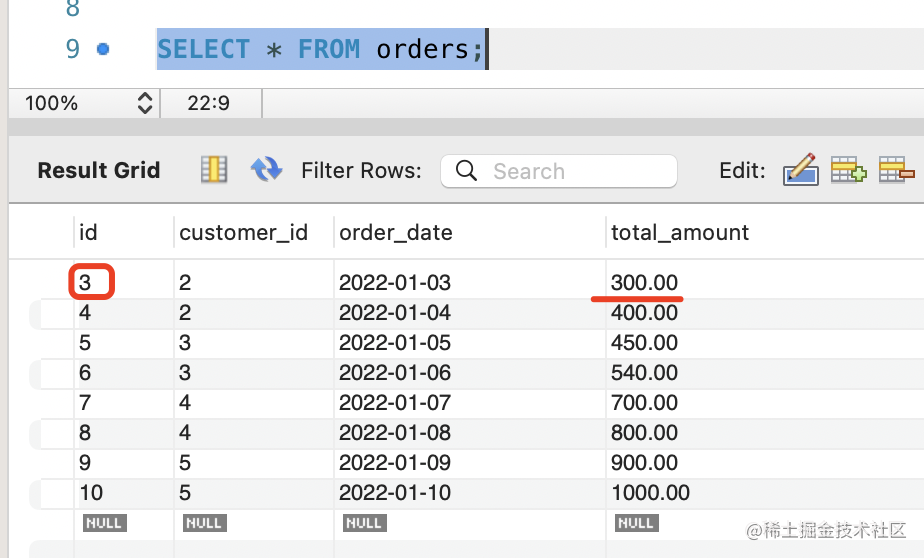Select the 1000.00 total amount cell
924x558 pixels.
[650, 493]
